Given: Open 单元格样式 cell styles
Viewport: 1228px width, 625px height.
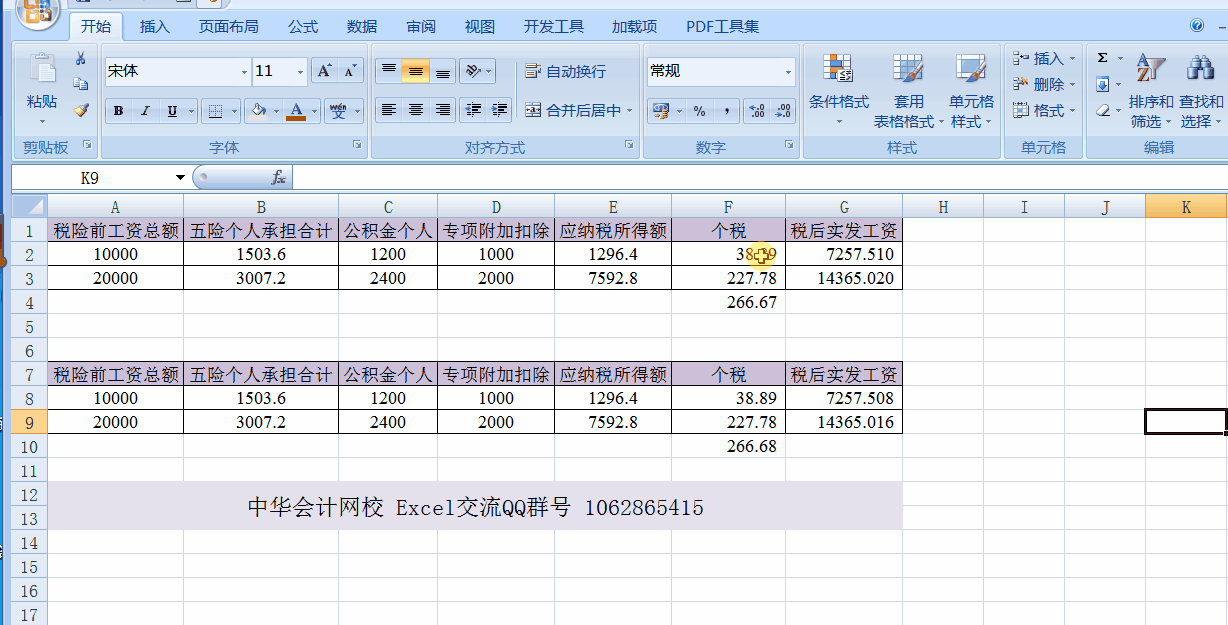Looking at the screenshot, I should click(971, 91).
